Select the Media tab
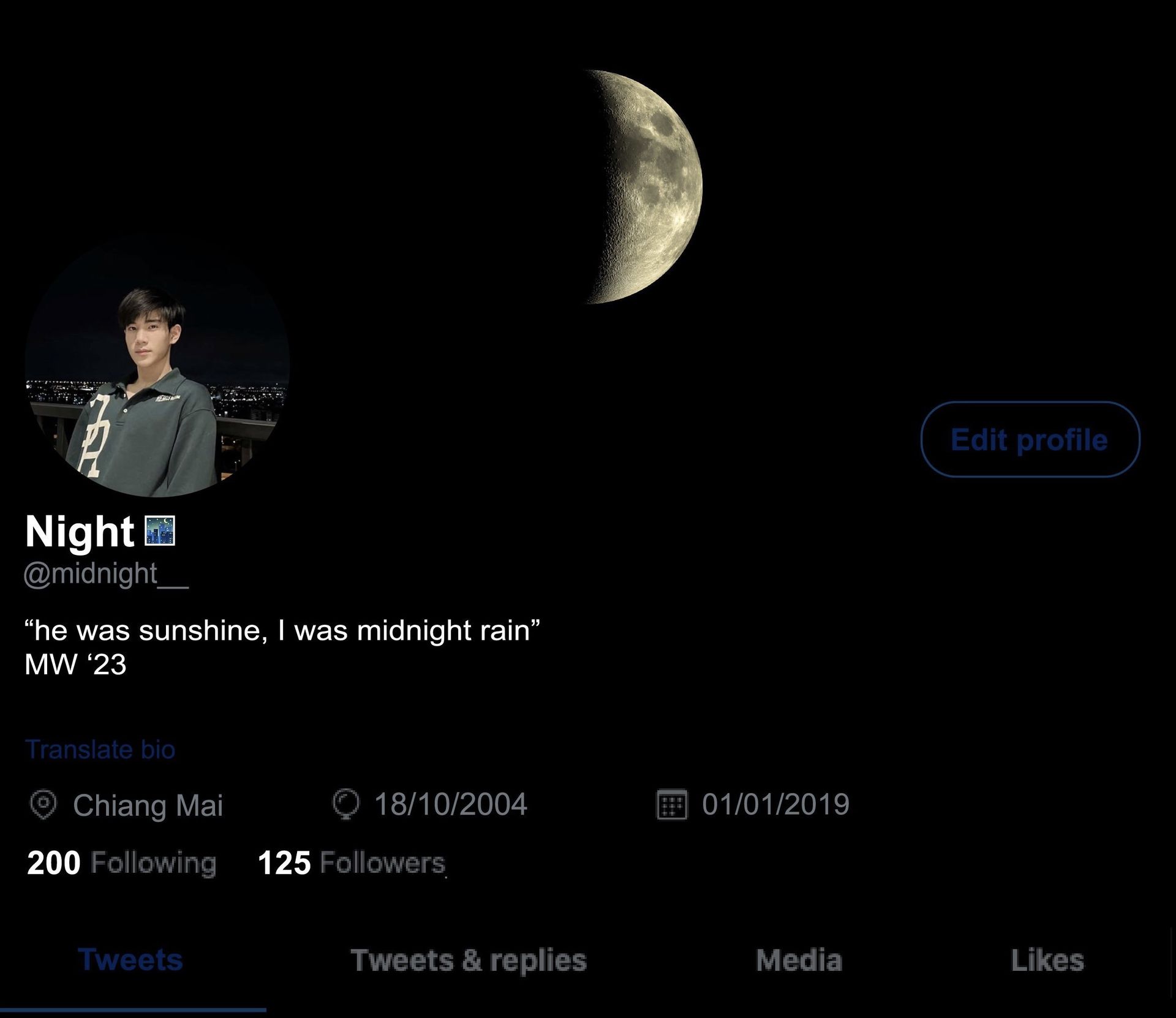1176x1018 pixels. coord(799,960)
